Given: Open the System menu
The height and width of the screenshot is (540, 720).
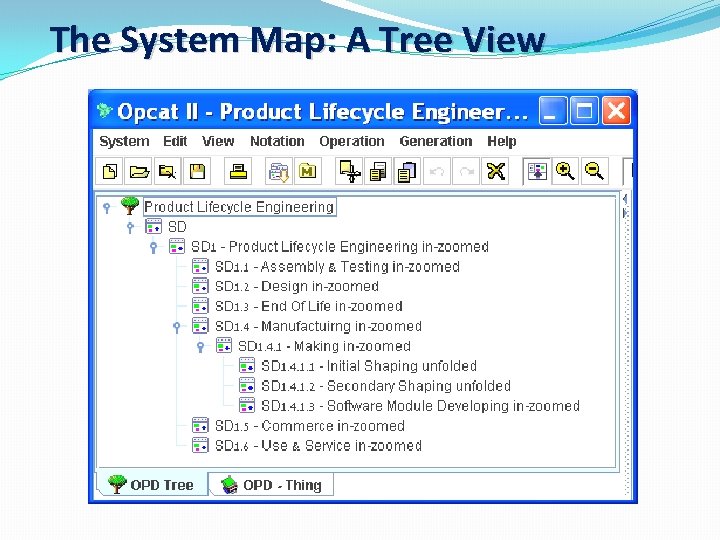Looking at the screenshot, I should click(x=124, y=141).
